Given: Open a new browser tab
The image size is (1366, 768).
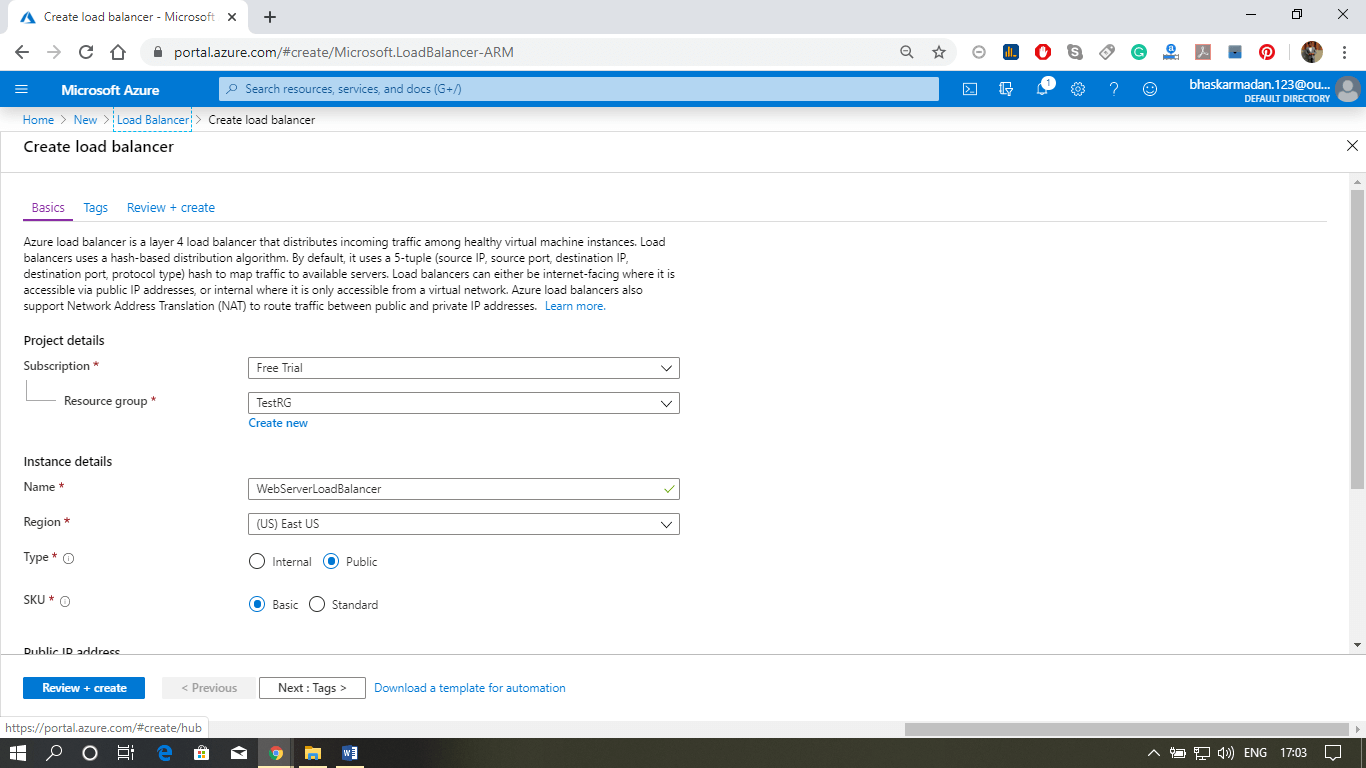Looking at the screenshot, I should pos(270,17).
